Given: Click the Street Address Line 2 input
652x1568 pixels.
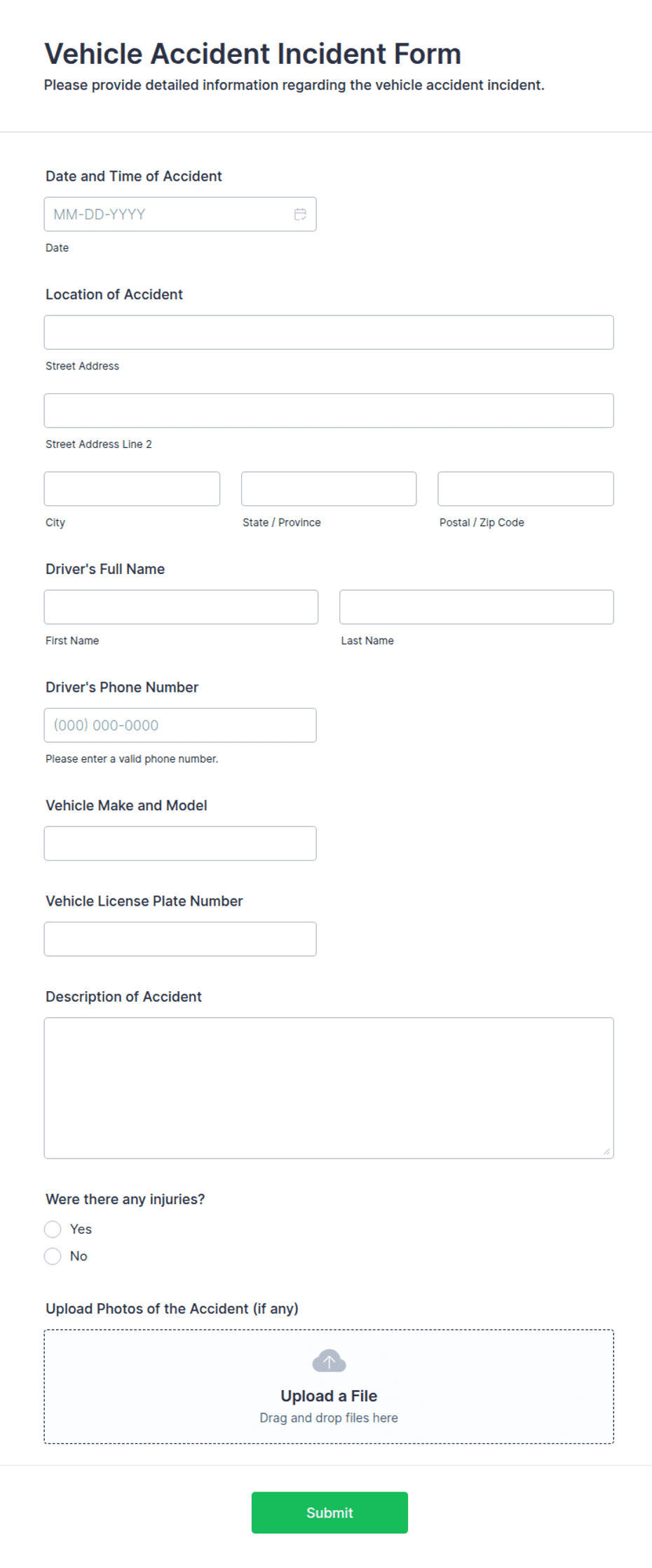Looking at the screenshot, I should 329,411.
